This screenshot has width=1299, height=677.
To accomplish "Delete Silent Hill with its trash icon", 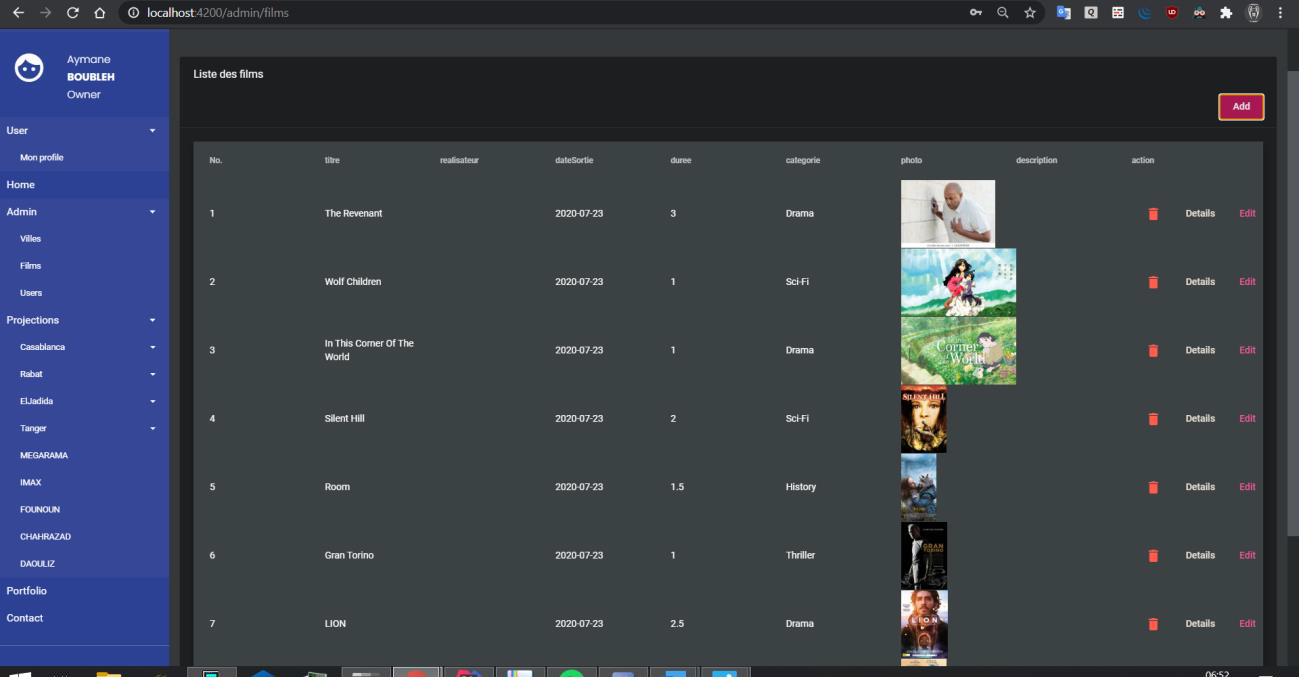I will 1153,418.
